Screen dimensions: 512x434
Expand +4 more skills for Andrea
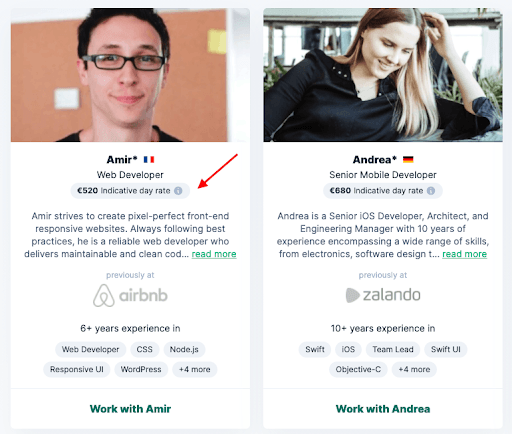pos(414,369)
